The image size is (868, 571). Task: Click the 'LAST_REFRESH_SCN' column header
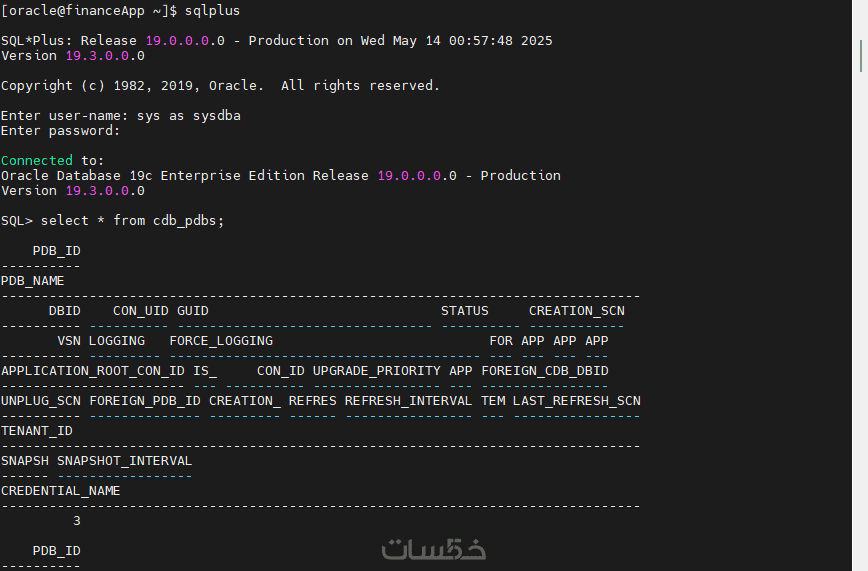pos(577,400)
